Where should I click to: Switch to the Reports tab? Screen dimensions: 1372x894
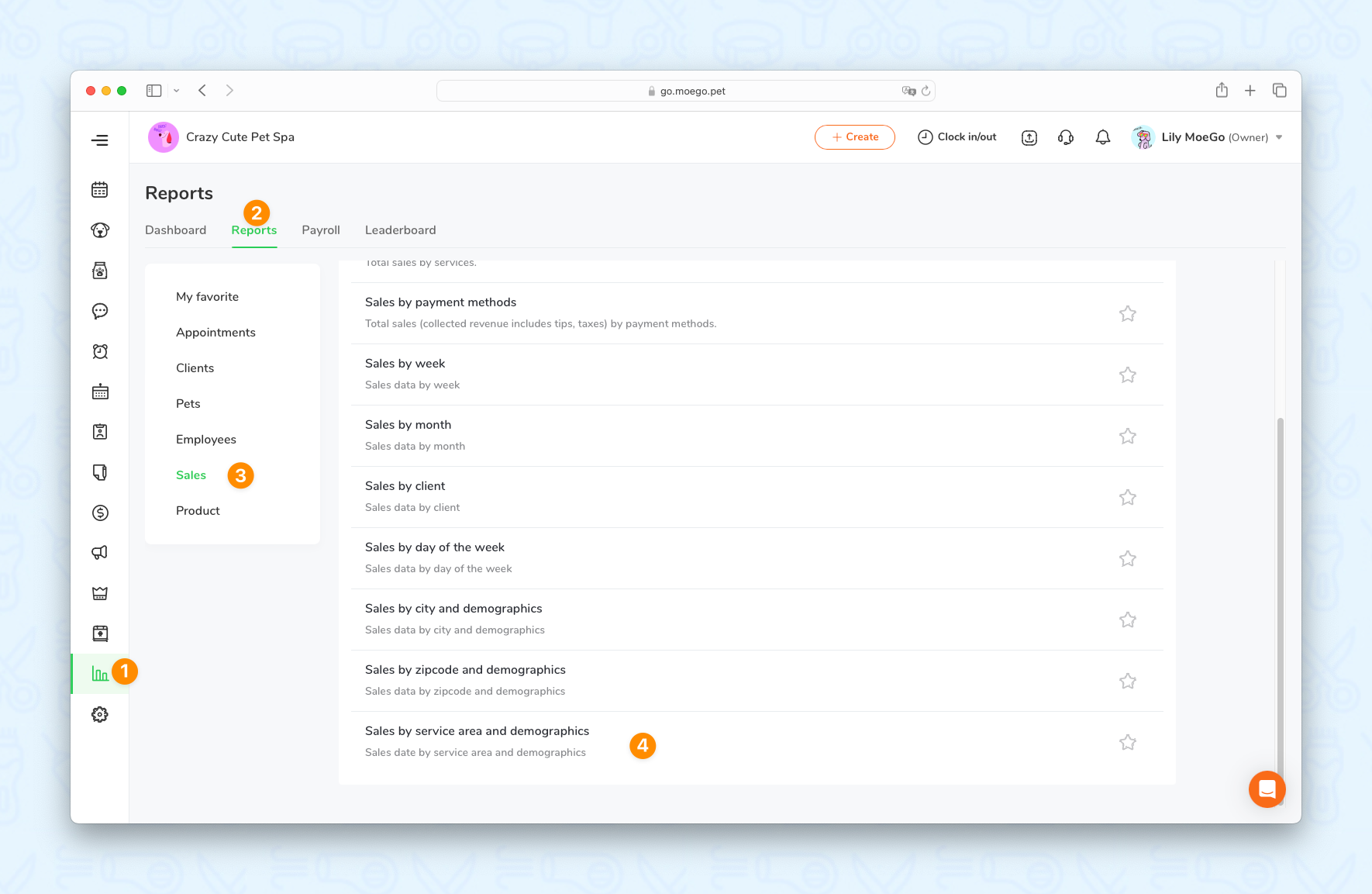coord(254,230)
